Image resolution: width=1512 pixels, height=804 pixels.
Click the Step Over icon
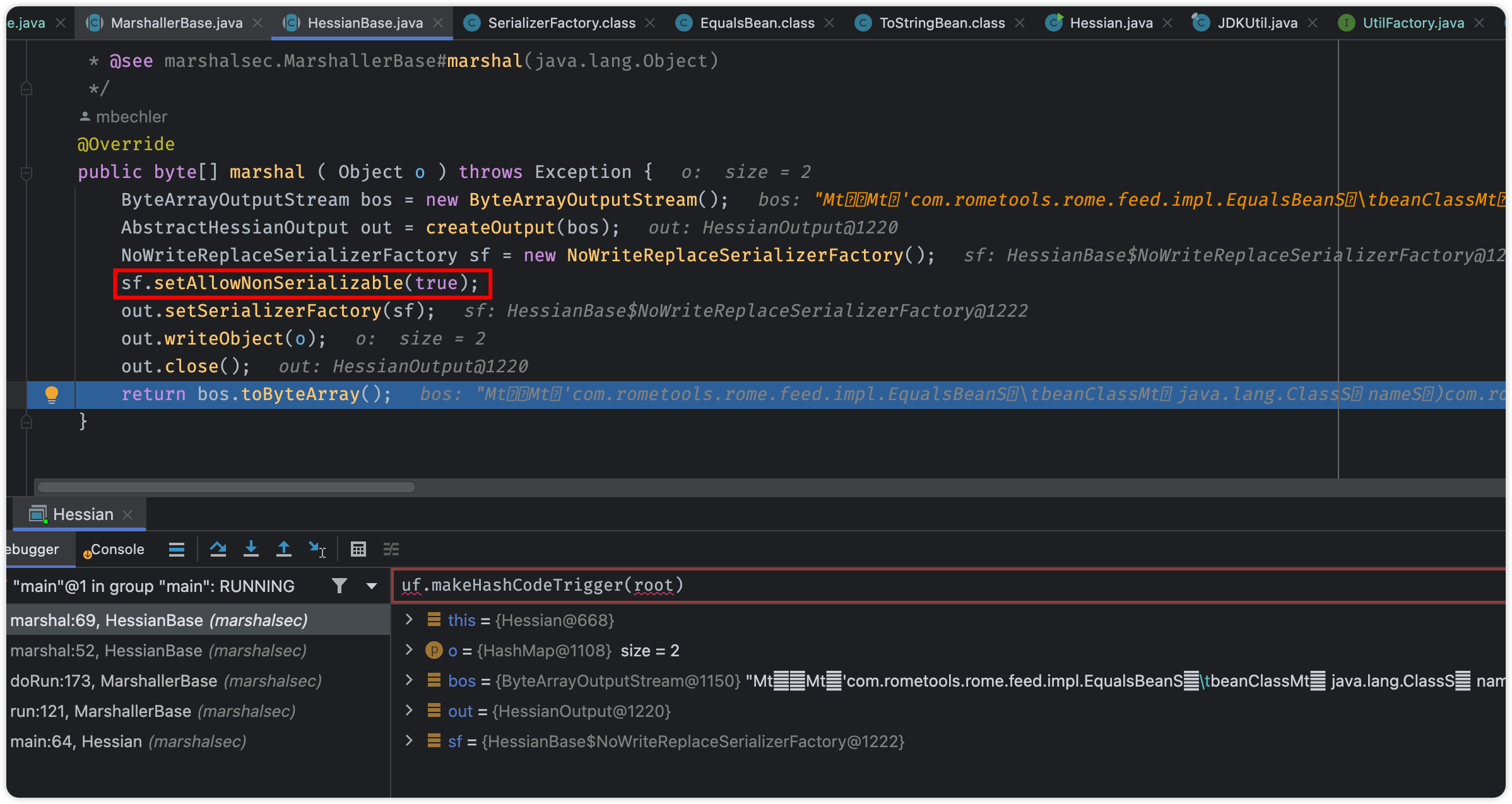(x=218, y=549)
